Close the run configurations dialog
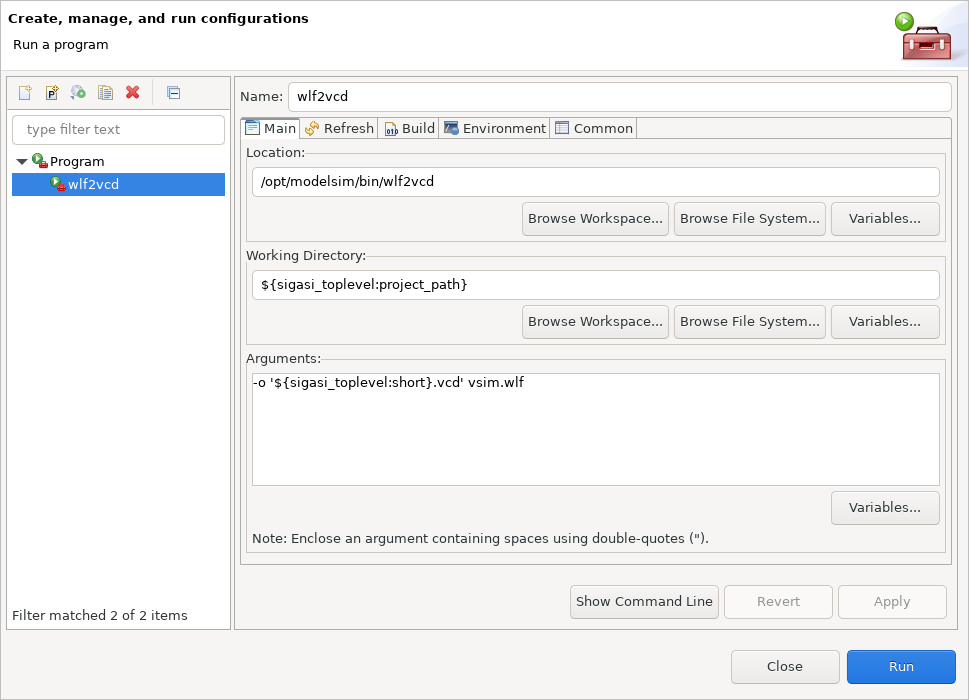The width and height of the screenshot is (969, 700). 785,667
